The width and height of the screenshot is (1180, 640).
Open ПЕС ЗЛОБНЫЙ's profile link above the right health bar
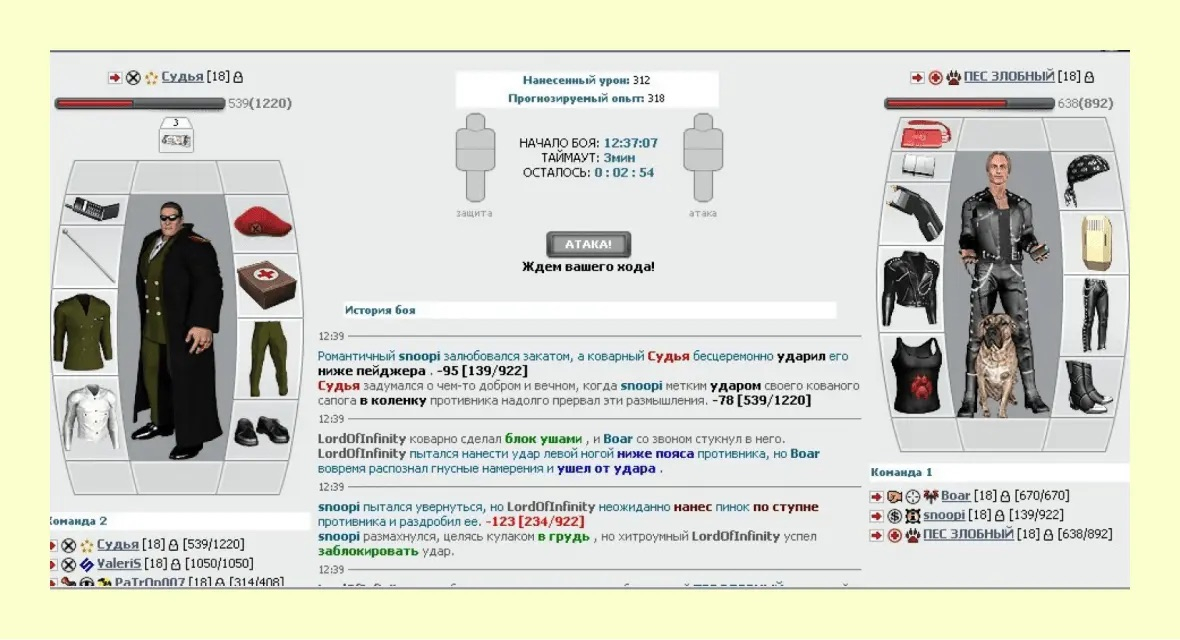click(1008, 77)
